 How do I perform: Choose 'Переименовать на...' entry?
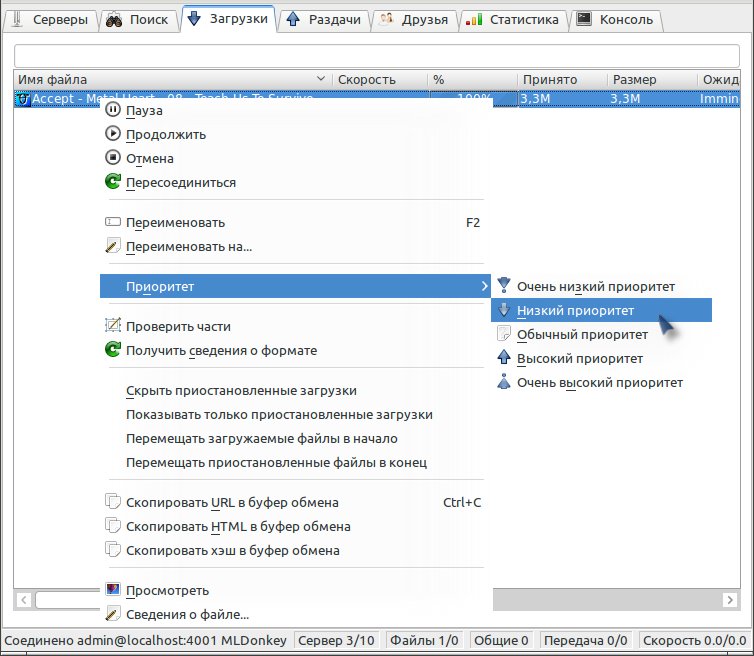[x=295, y=246]
